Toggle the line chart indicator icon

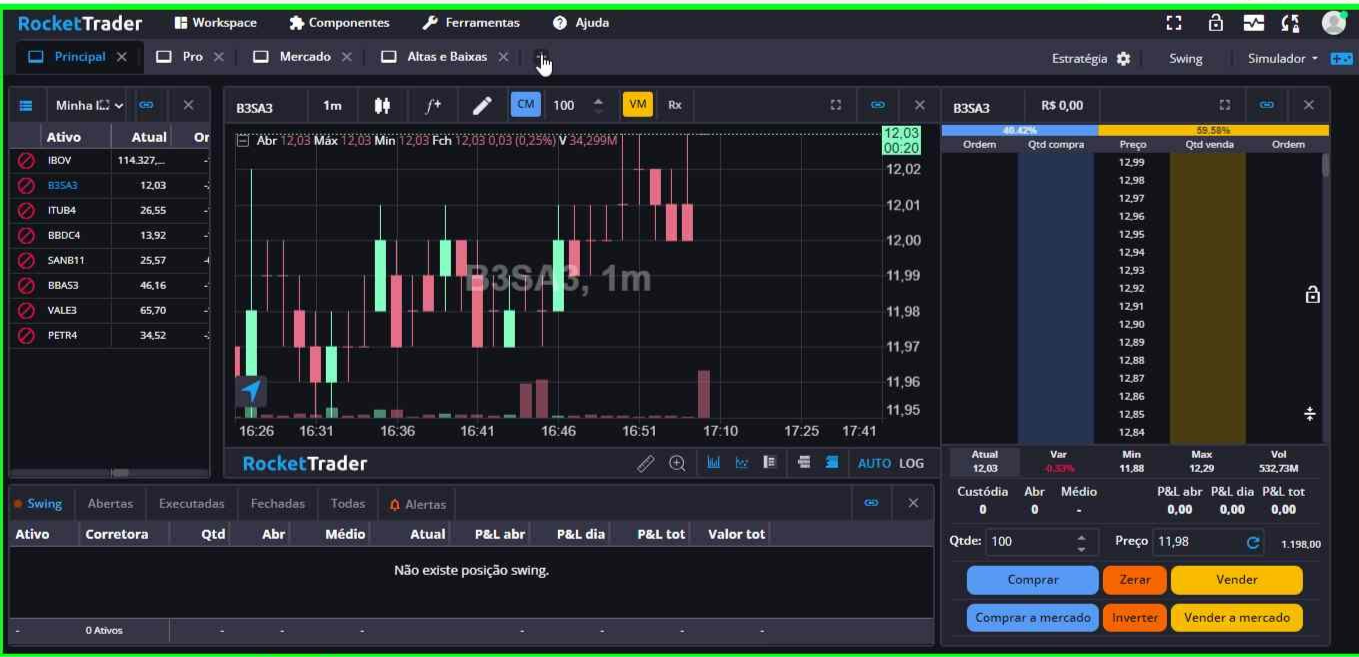[741, 463]
